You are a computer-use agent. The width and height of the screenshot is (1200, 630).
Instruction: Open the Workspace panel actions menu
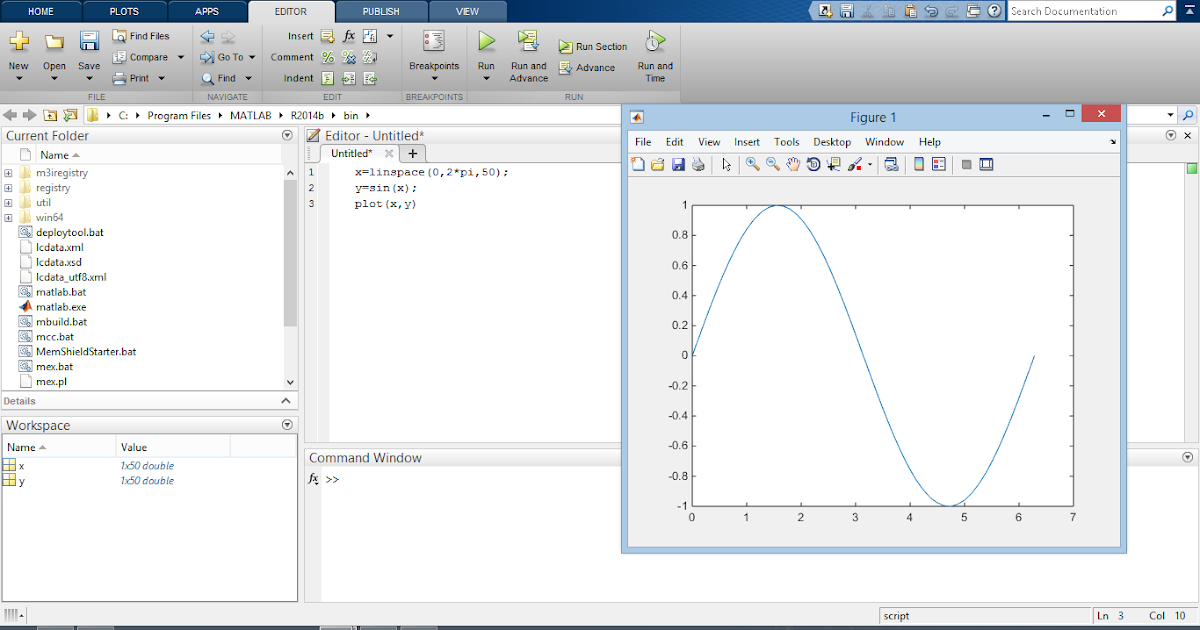(288, 425)
